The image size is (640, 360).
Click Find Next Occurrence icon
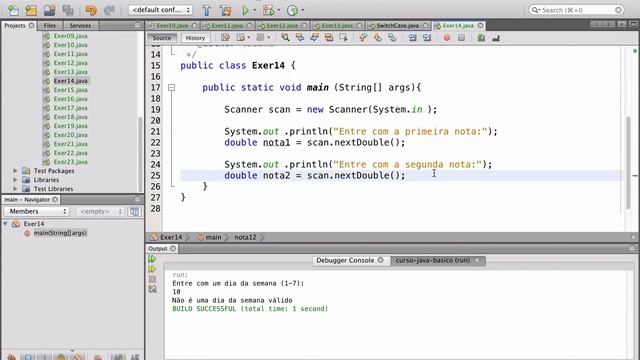[314, 38]
